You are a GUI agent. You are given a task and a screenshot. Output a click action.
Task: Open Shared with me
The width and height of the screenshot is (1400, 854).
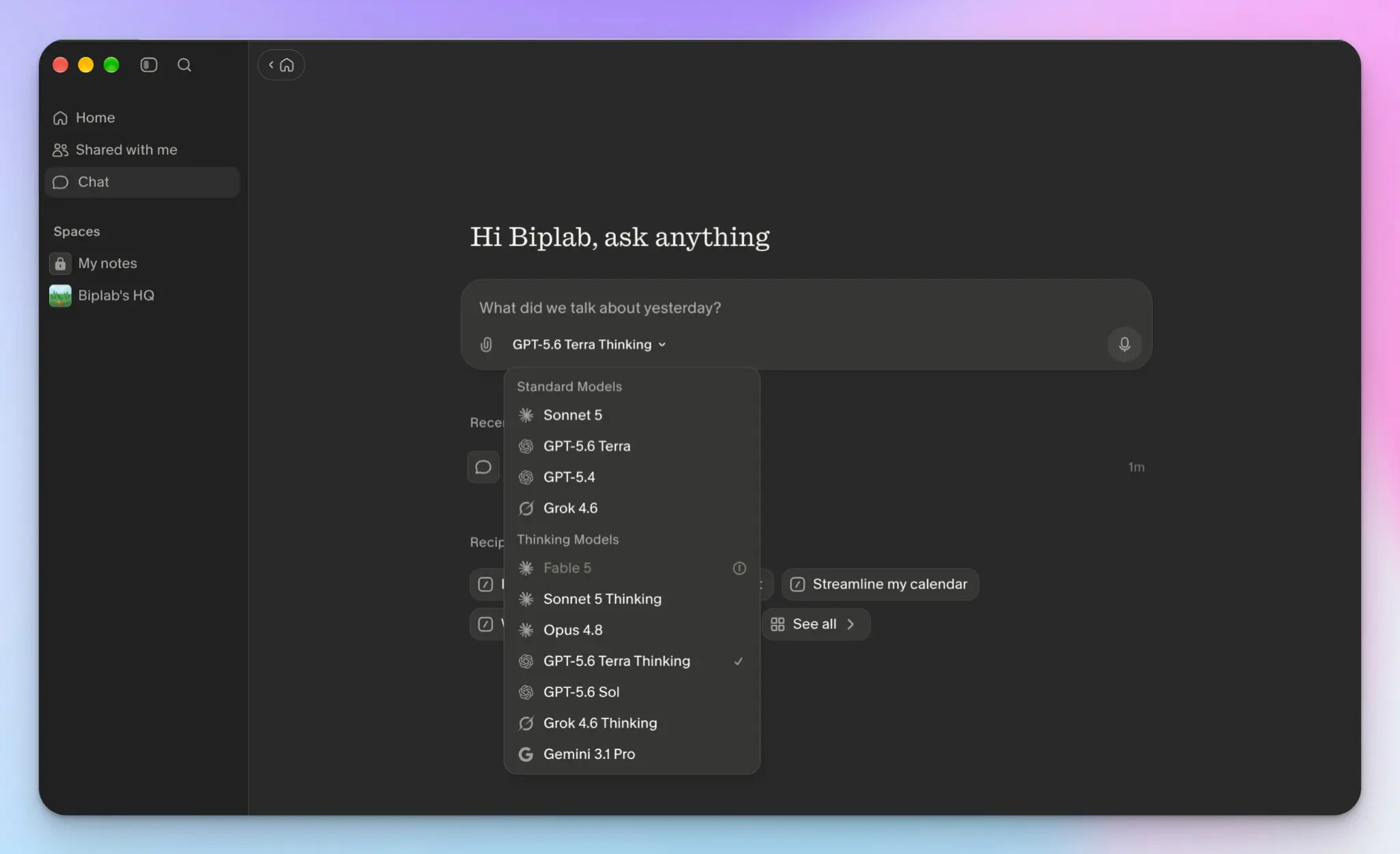coord(142,150)
